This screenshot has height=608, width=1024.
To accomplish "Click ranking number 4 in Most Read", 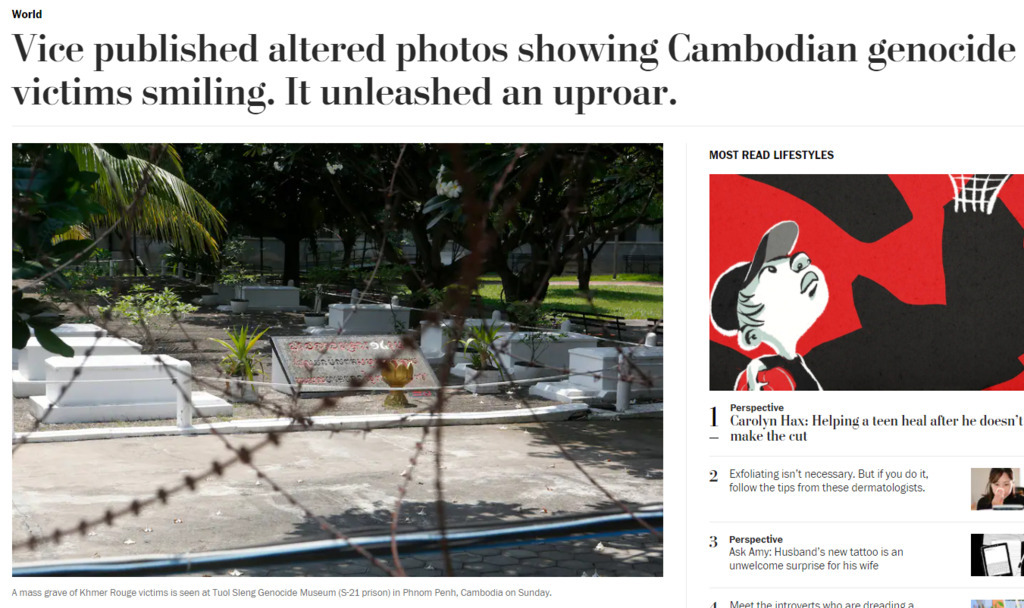I will coord(714,605).
